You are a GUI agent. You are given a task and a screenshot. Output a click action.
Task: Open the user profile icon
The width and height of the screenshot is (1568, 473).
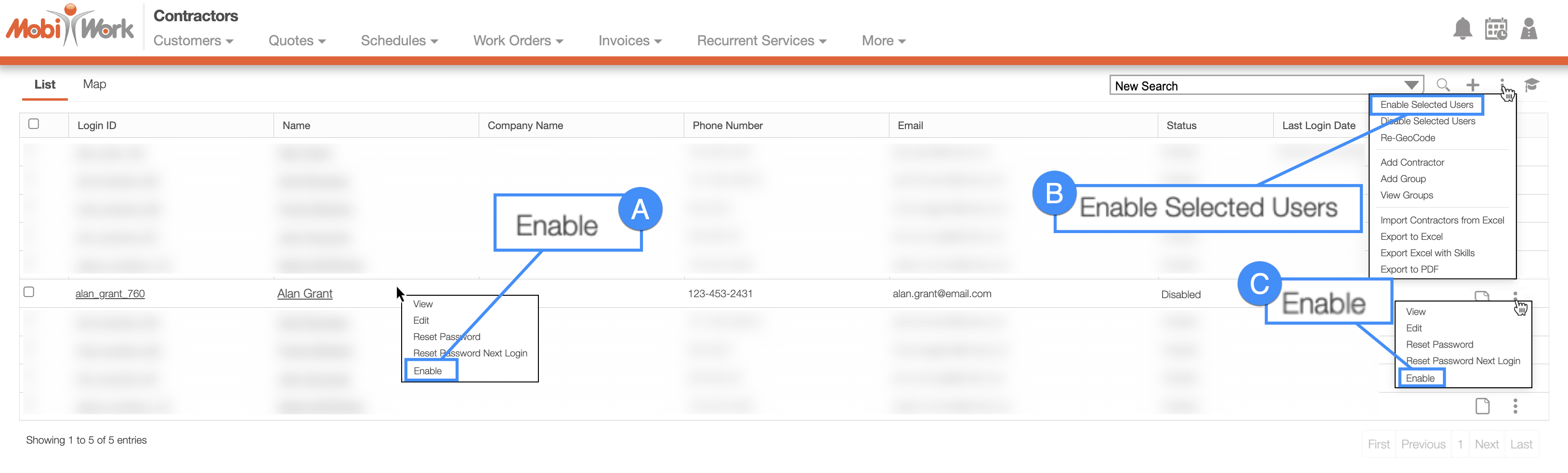1529,28
